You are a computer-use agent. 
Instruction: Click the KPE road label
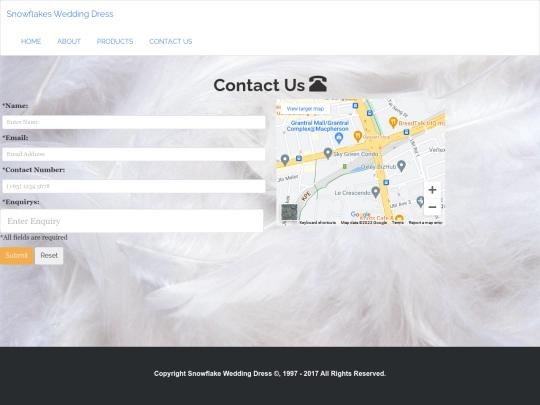(x=306, y=196)
